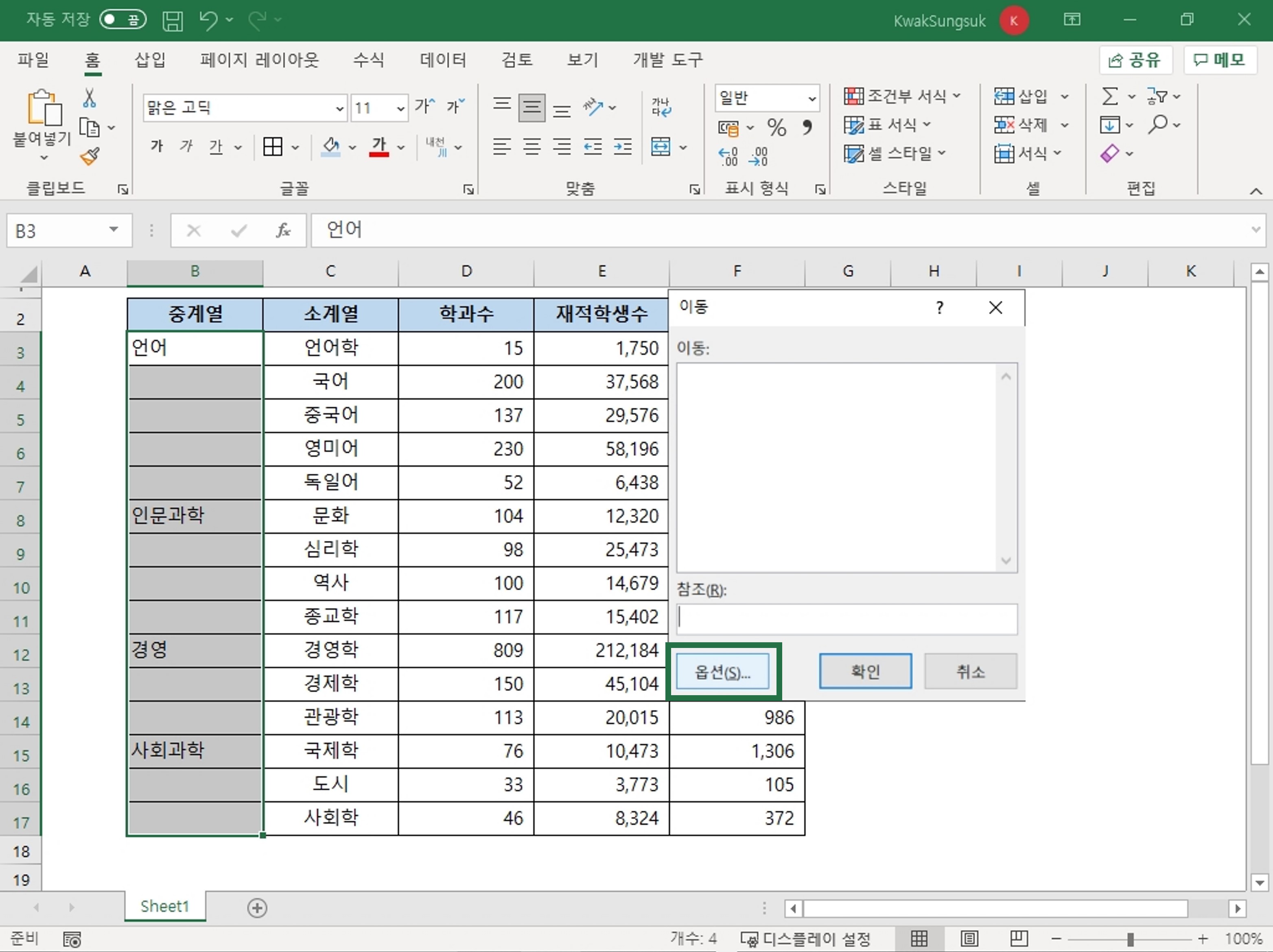Open the 데이터 ribbon tab

pos(442,60)
